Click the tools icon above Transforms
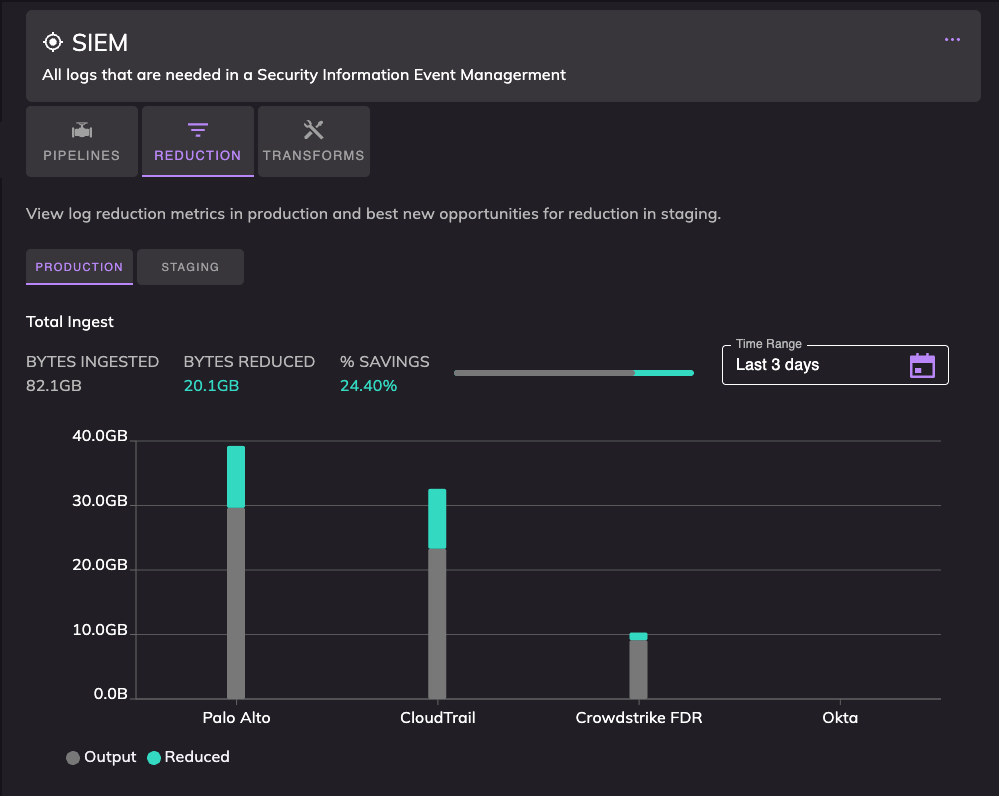Image resolution: width=999 pixels, height=796 pixels. (314, 131)
